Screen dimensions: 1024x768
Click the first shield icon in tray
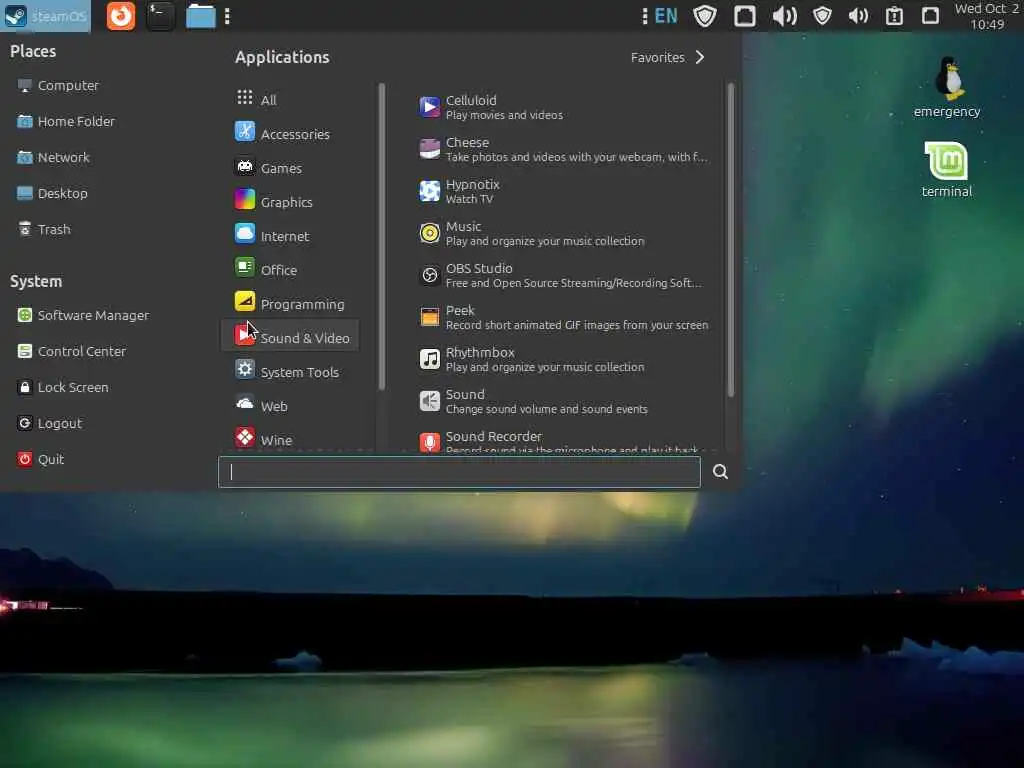coord(705,16)
